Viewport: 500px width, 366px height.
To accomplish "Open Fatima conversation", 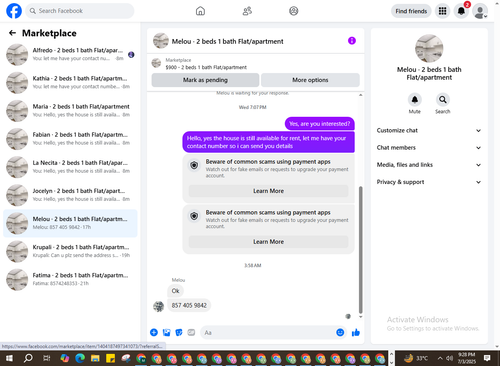I will point(70,279).
